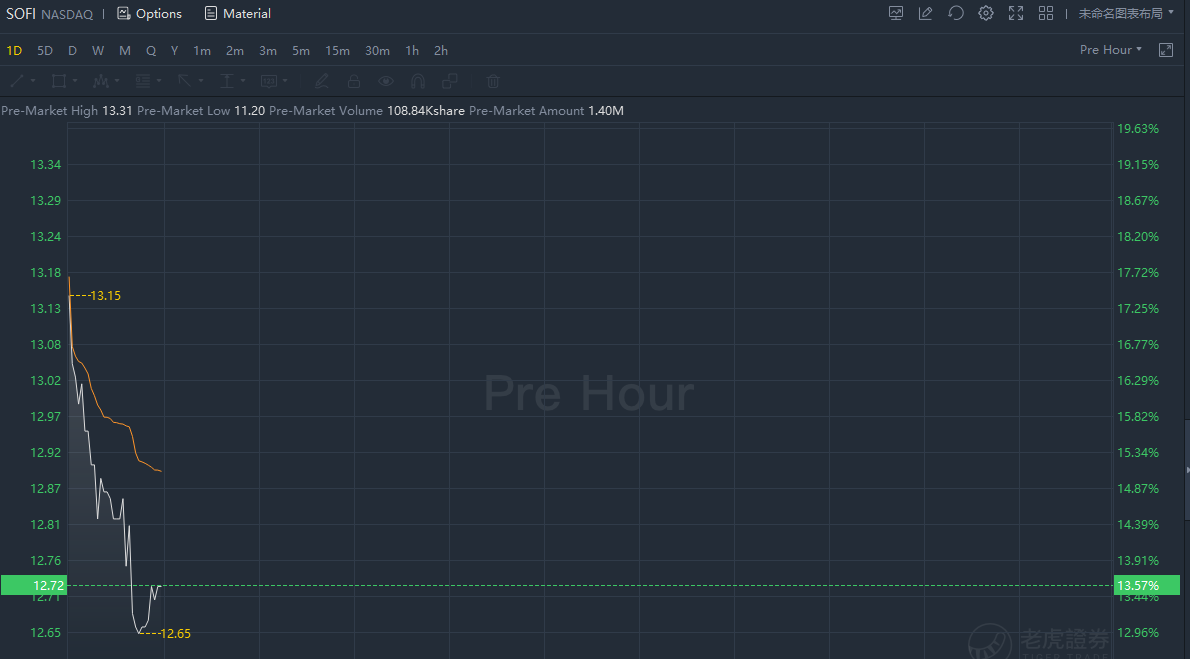This screenshot has width=1190, height=659.
Task: Select the price range measure tool
Action: [226, 80]
